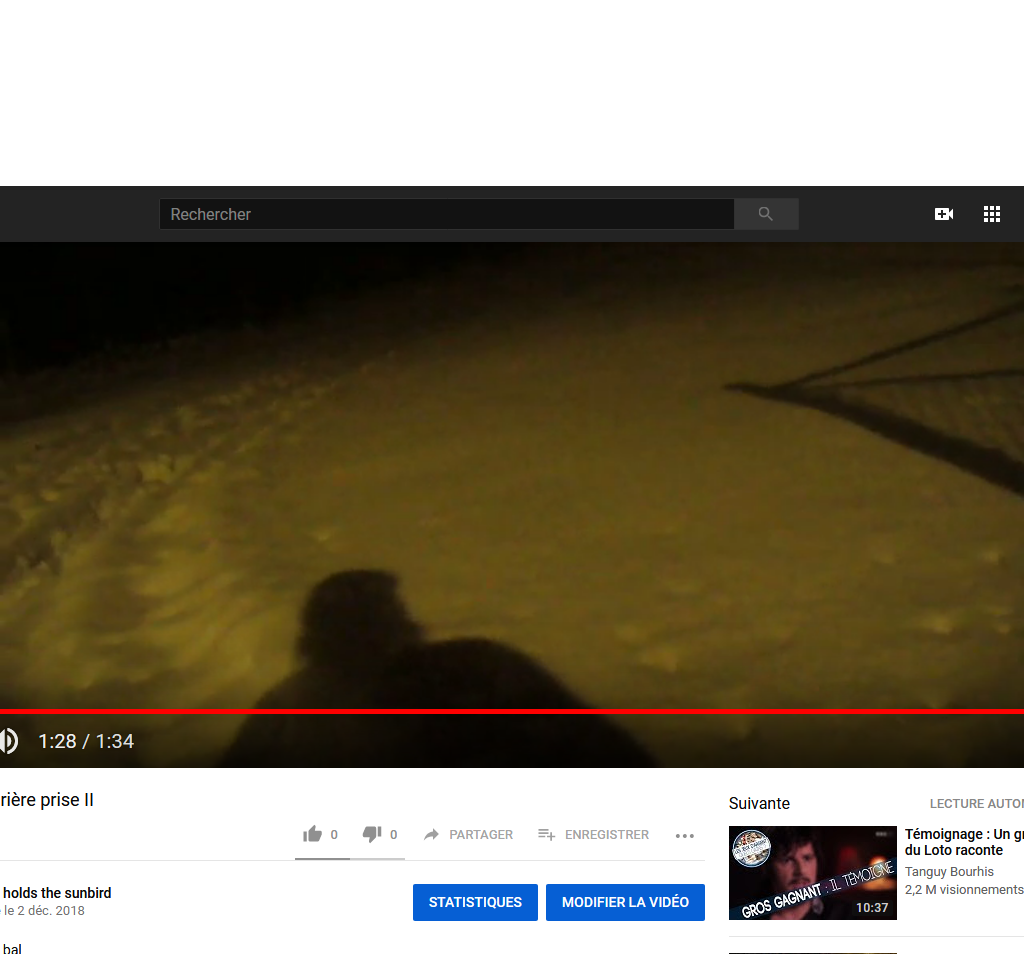Dislike the video with thumbs down
1024x955 pixels.
tap(372, 834)
